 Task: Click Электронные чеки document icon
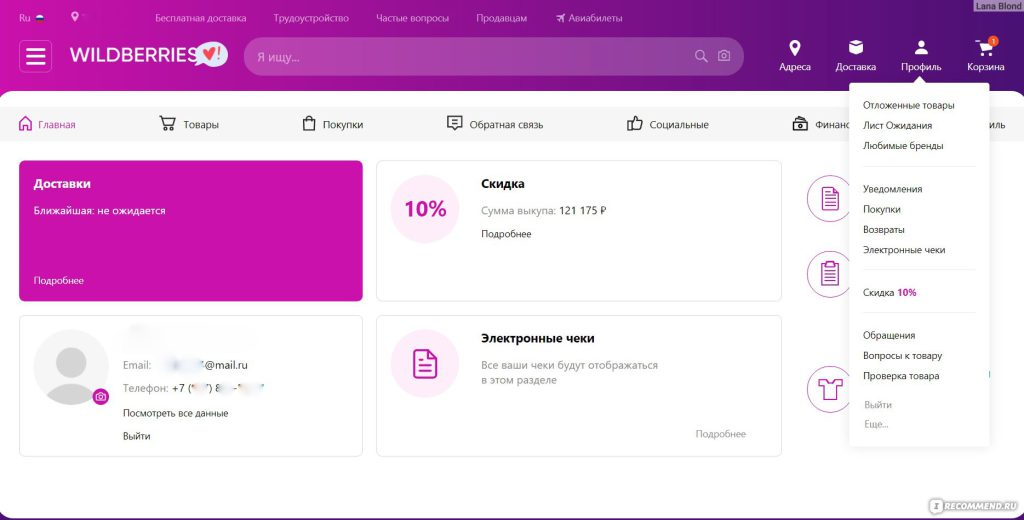pos(424,363)
